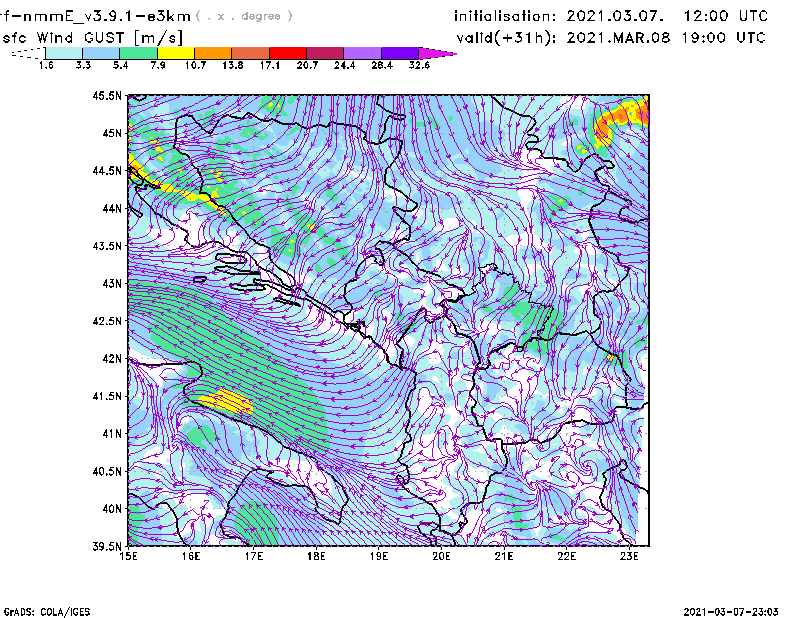The width and height of the screenshot is (800, 618).
Task: Click the 40.5N latitude label
Action: click(x=107, y=471)
